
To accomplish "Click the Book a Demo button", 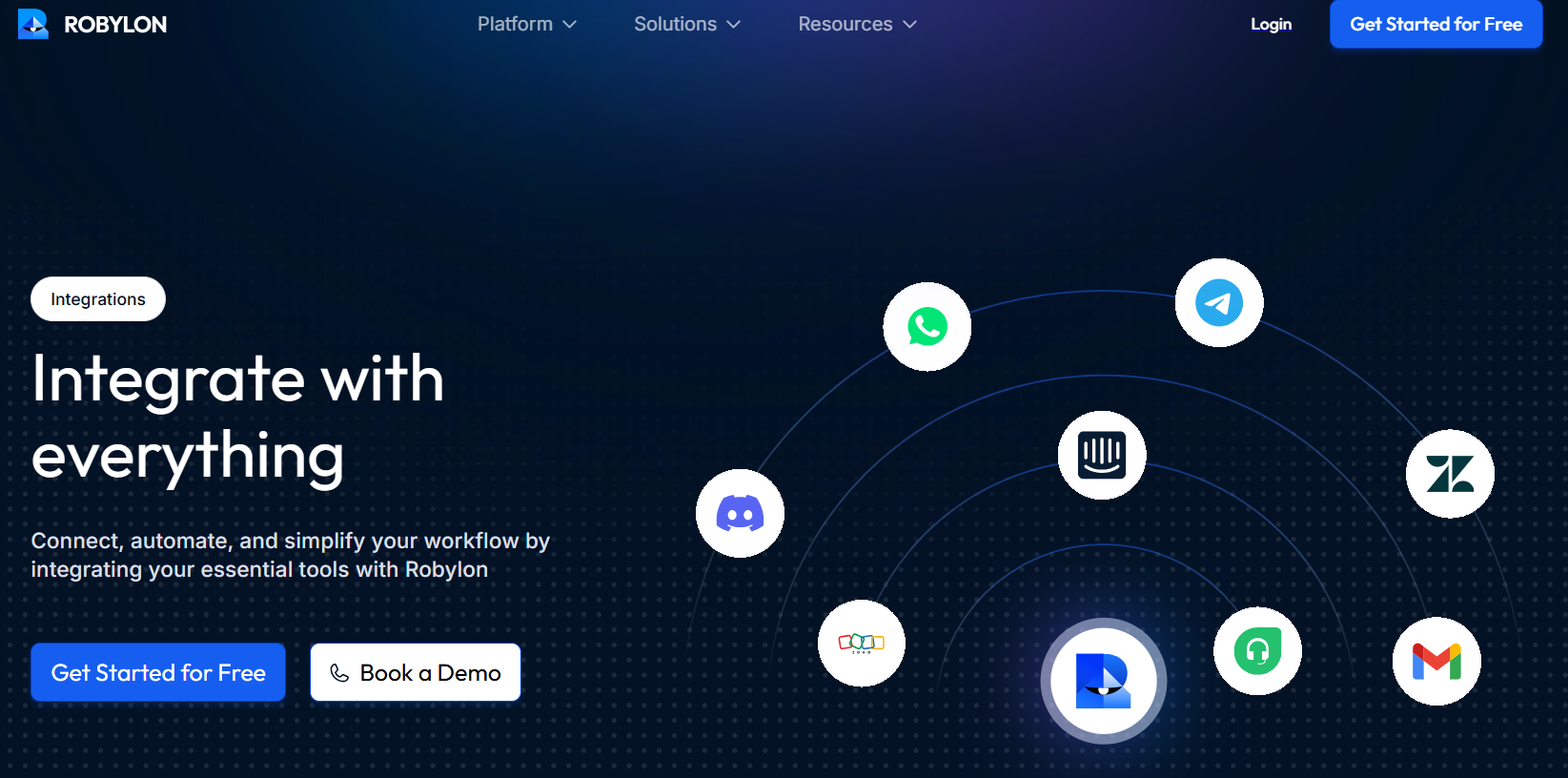I will click(416, 672).
